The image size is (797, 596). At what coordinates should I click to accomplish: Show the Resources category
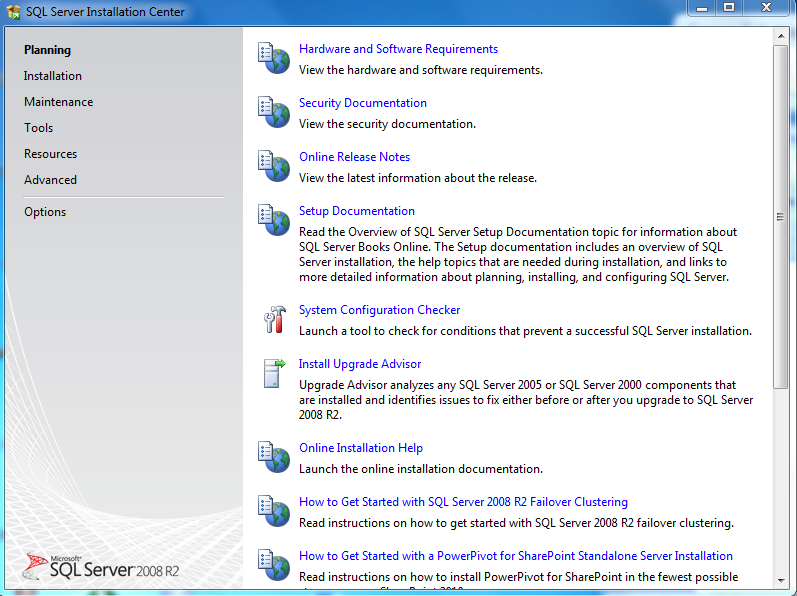50,153
